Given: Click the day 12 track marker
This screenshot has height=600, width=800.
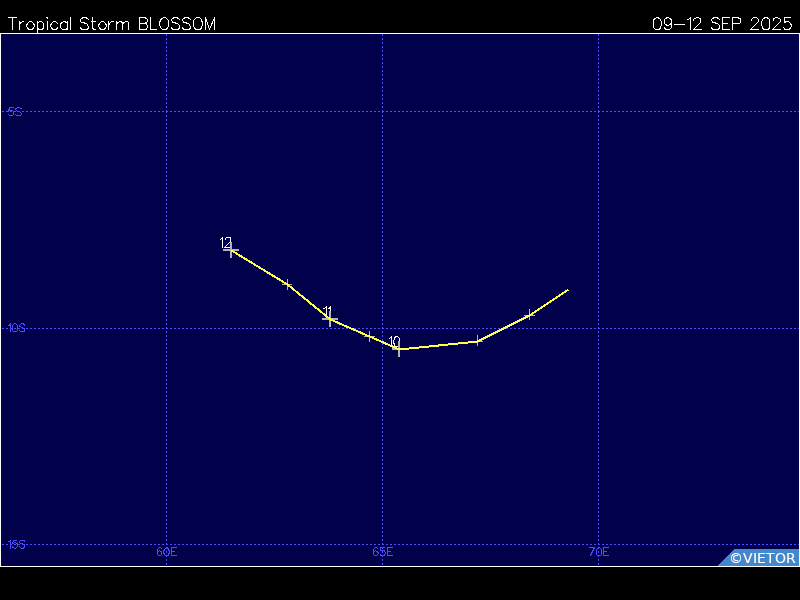Looking at the screenshot, I should click(232, 251).
